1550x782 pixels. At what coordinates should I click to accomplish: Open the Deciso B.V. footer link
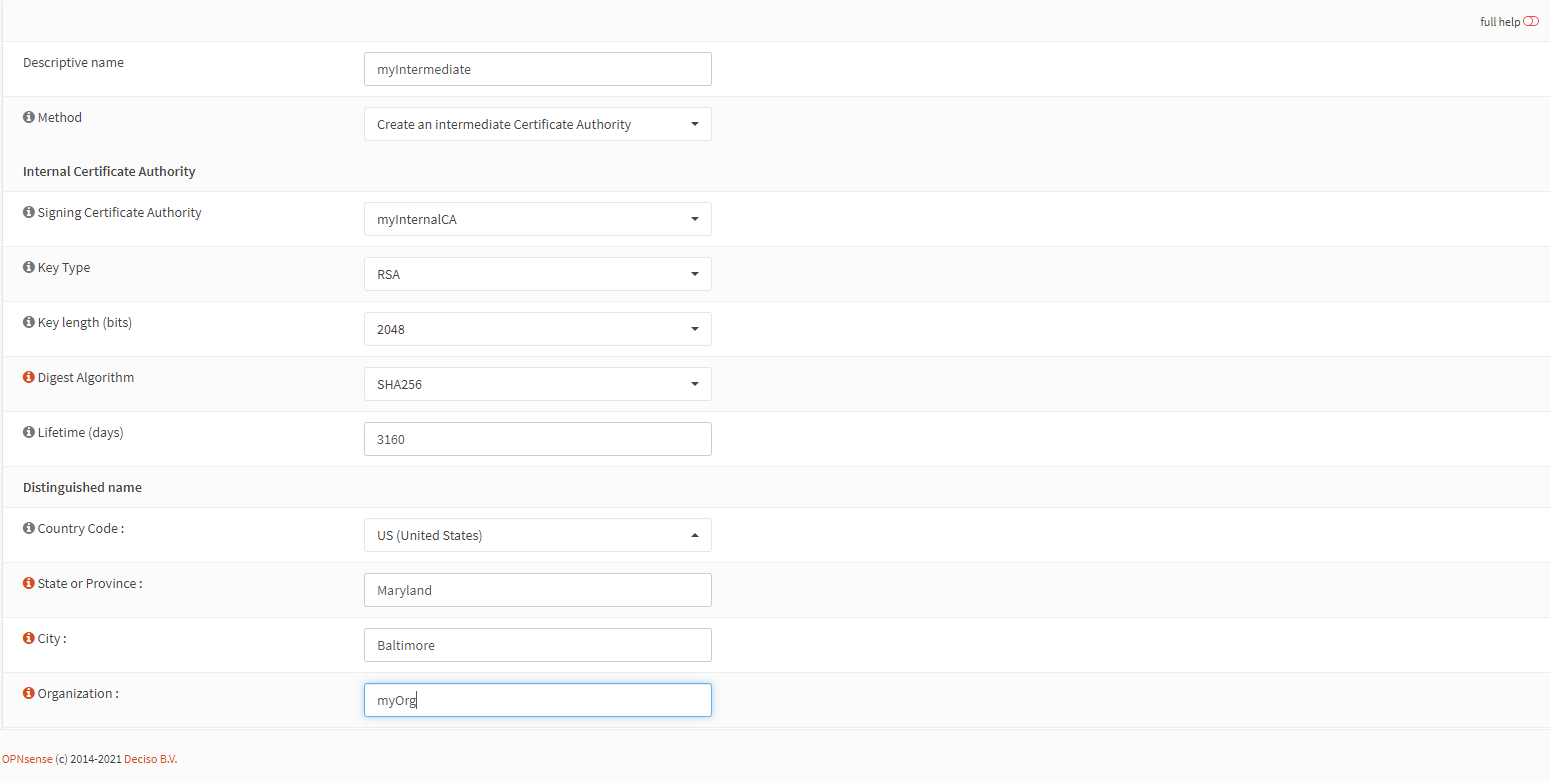click(150, 759)
